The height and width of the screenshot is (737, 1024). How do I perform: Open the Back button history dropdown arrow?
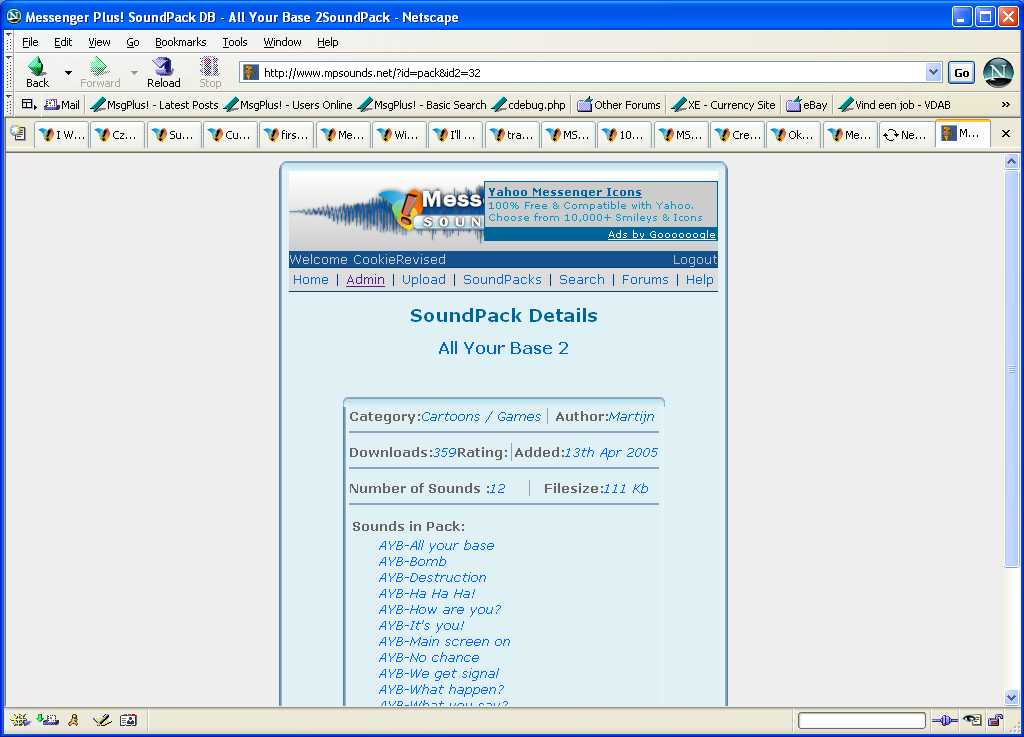point(68,72)
